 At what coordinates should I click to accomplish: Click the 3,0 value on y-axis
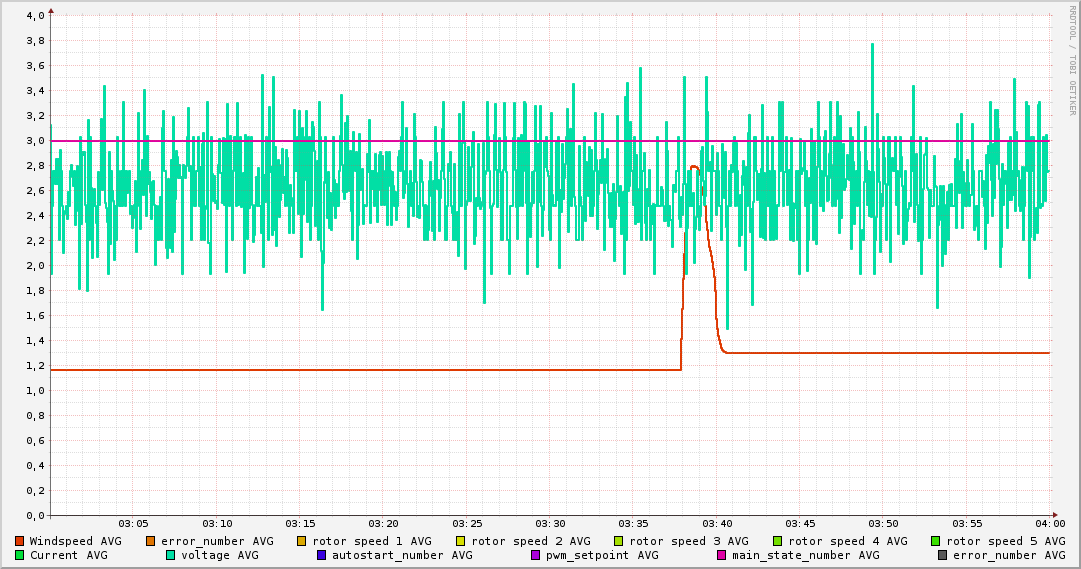[34, 141]
